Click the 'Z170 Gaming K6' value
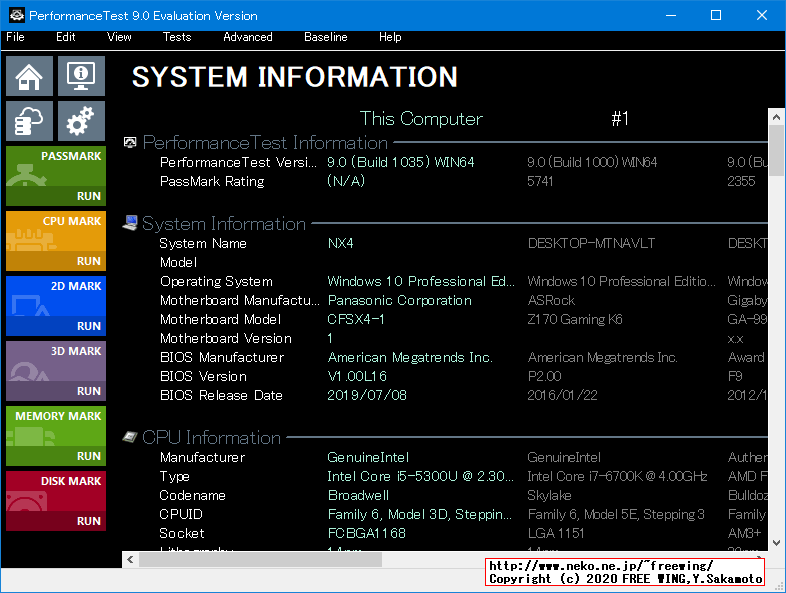The image size is (786, 593). pos(575,319)
